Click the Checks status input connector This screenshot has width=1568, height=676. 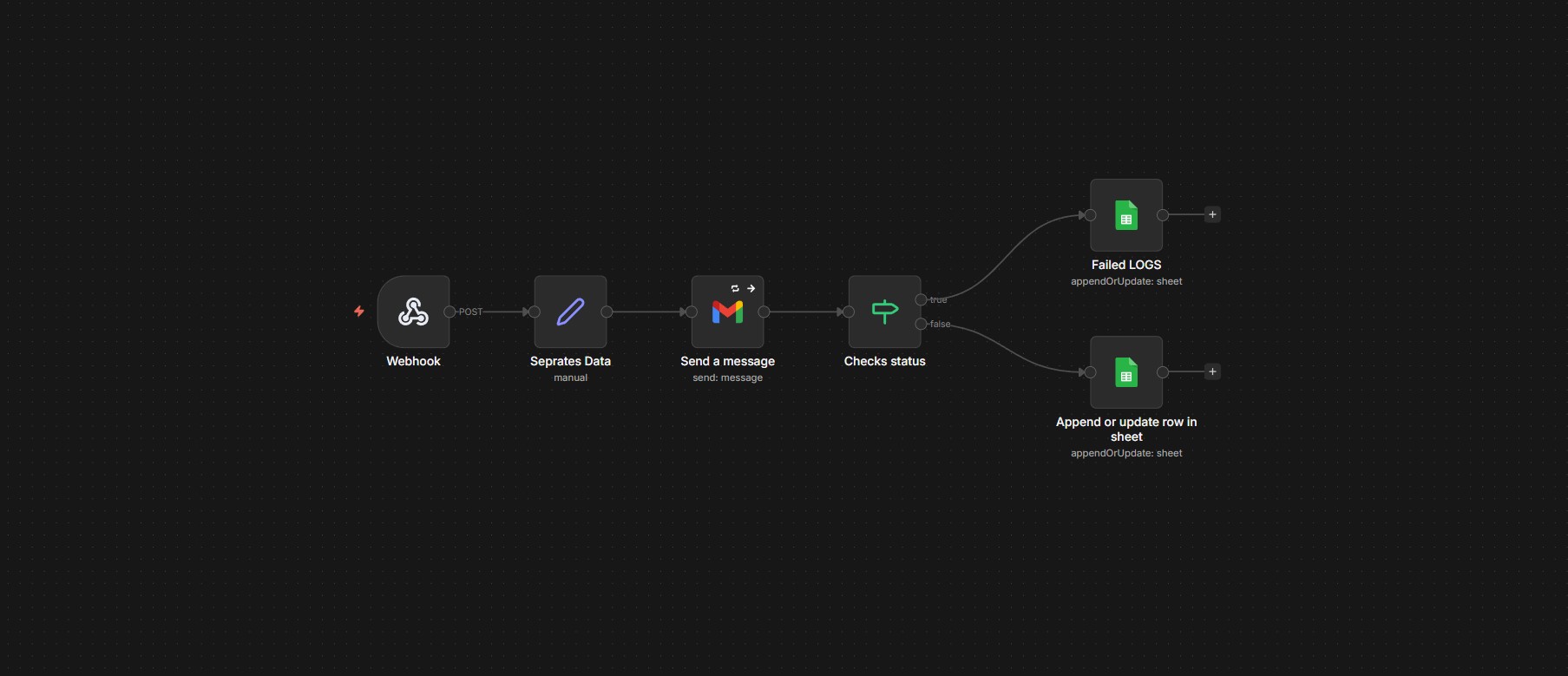(x=849, y=312)
